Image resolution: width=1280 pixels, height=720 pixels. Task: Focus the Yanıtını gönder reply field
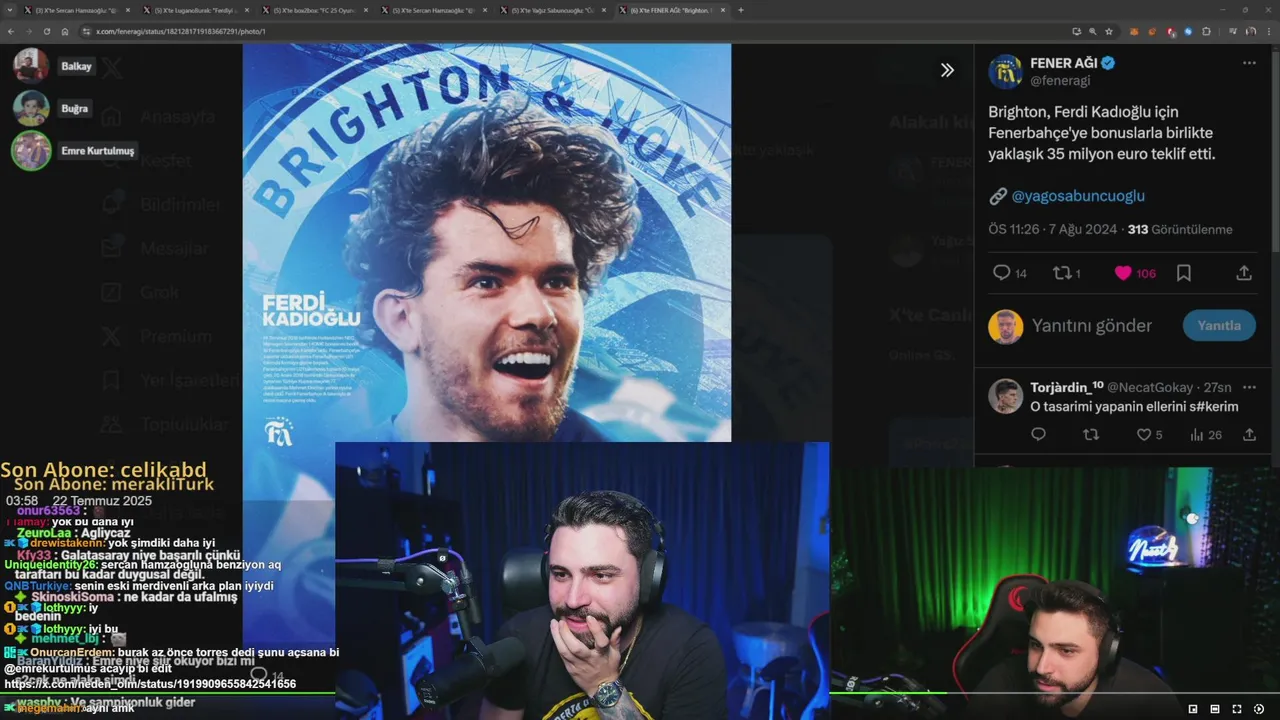pyautogui.click(x=1092, y=326)
